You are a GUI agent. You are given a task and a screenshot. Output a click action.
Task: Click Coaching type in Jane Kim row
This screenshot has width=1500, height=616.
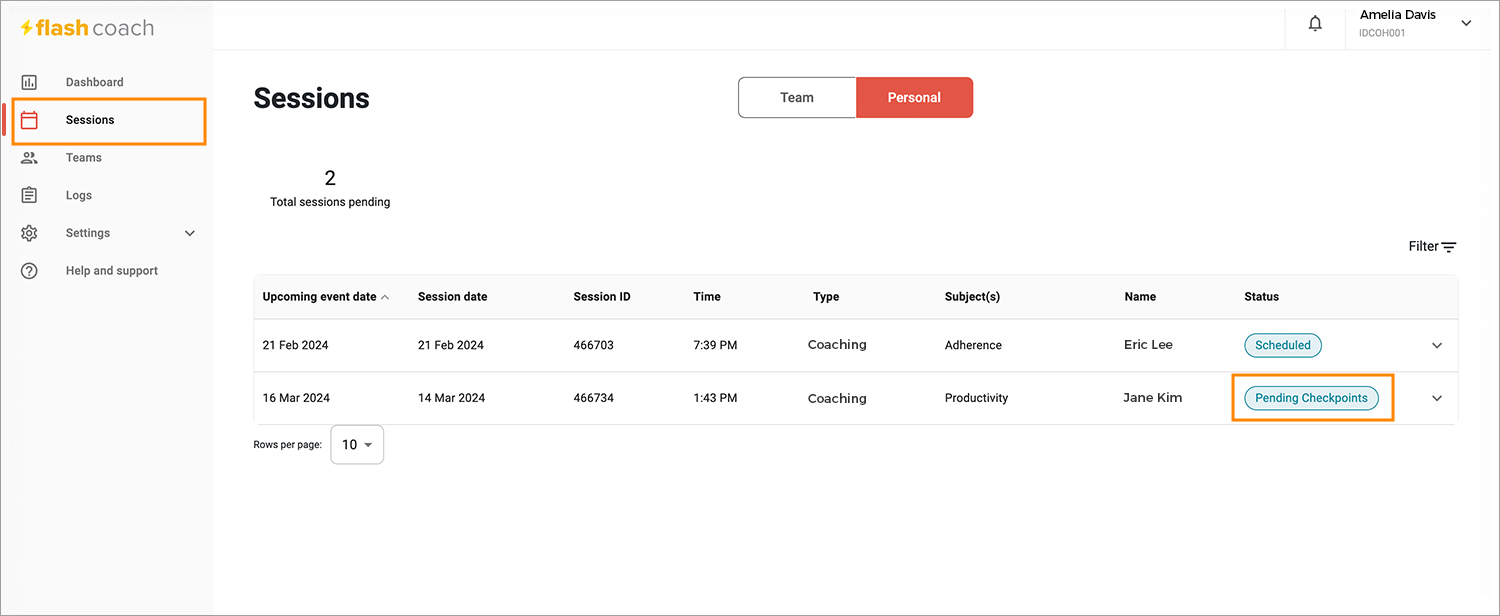tap(837, 398)
